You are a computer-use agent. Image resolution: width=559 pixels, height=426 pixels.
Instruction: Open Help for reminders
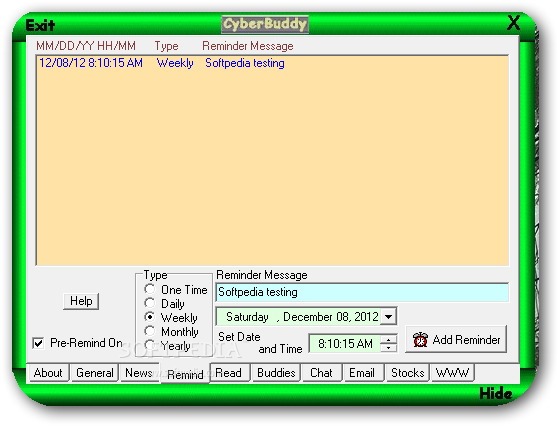coord(81,301)
